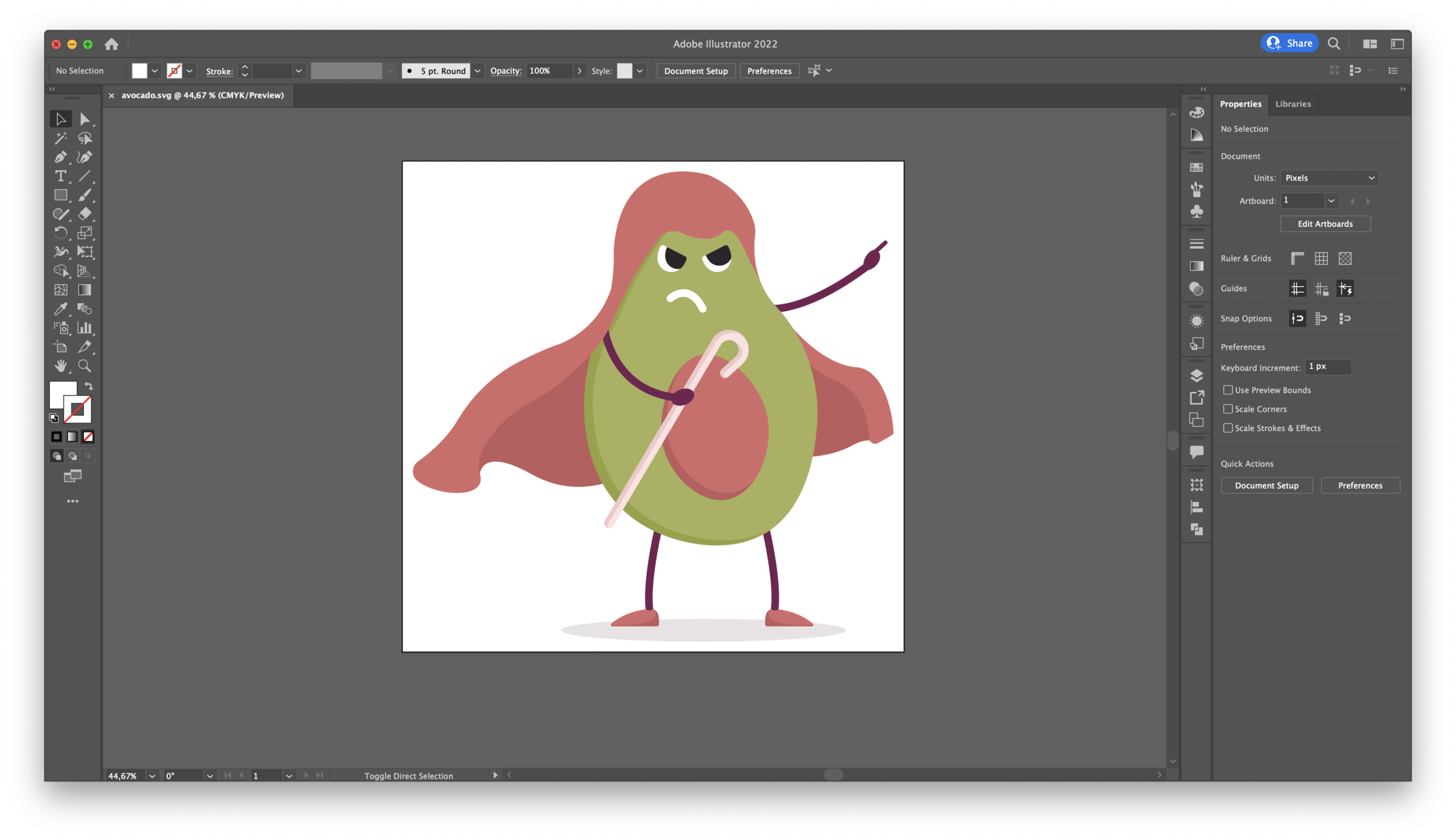
Task: Activate the Zoom tool in toolbar
Action: tap(85, 366)
